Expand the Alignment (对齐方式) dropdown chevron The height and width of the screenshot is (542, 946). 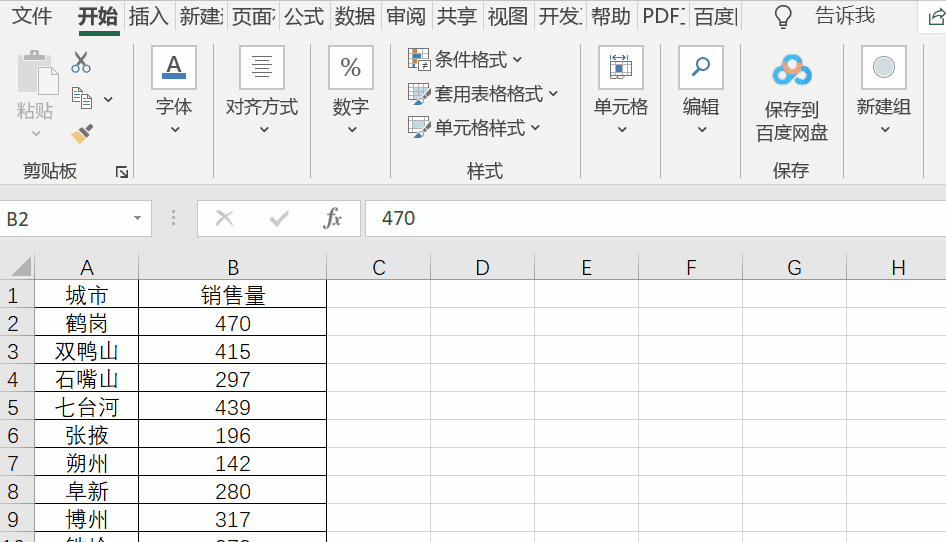264,130
